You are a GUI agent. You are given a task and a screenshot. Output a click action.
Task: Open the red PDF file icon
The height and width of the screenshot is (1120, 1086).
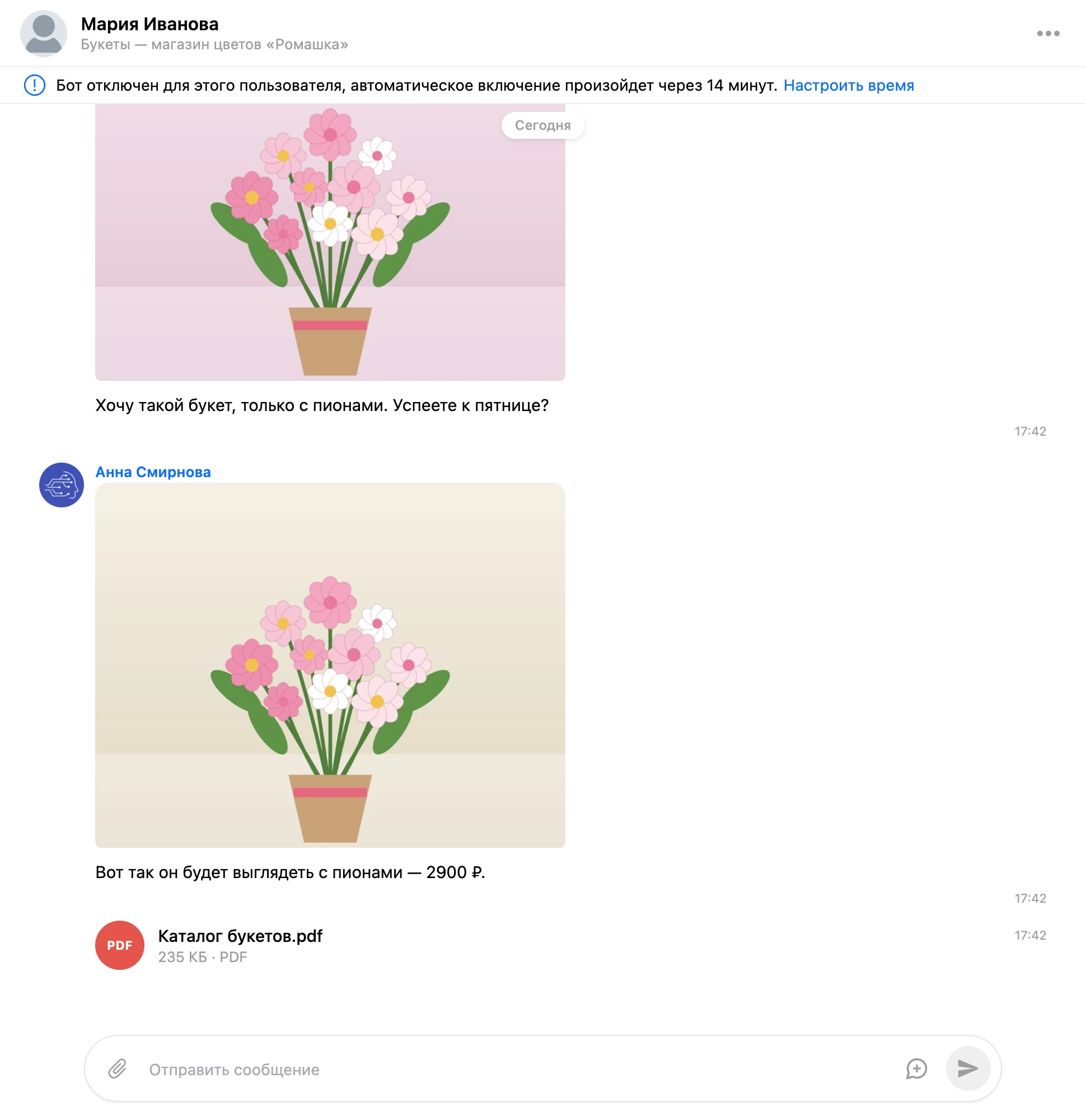[120, 945]
